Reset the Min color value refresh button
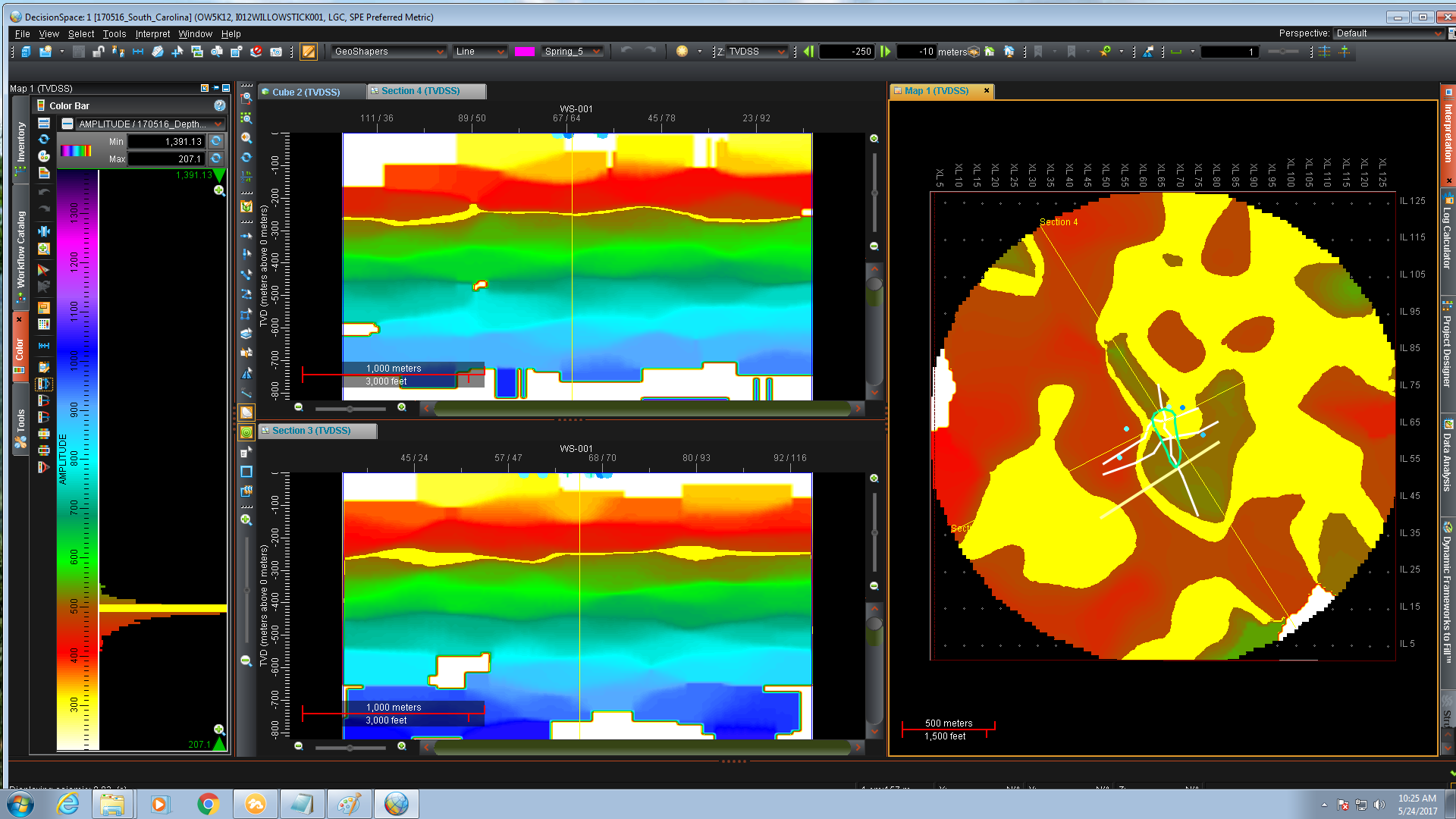The height and width of the screenshot is (819, 1456). click(x=216, y=142)
